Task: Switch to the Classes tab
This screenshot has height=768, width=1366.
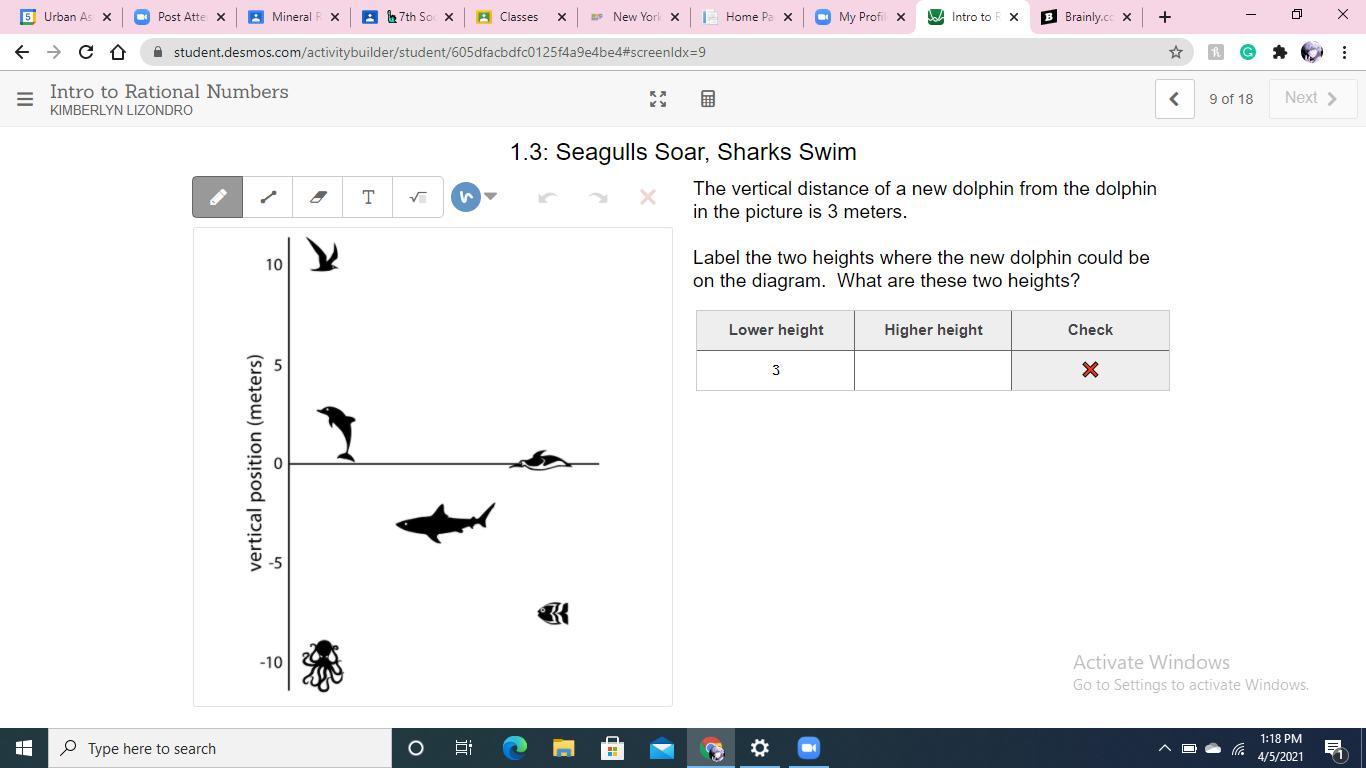Action: (520, 17)
